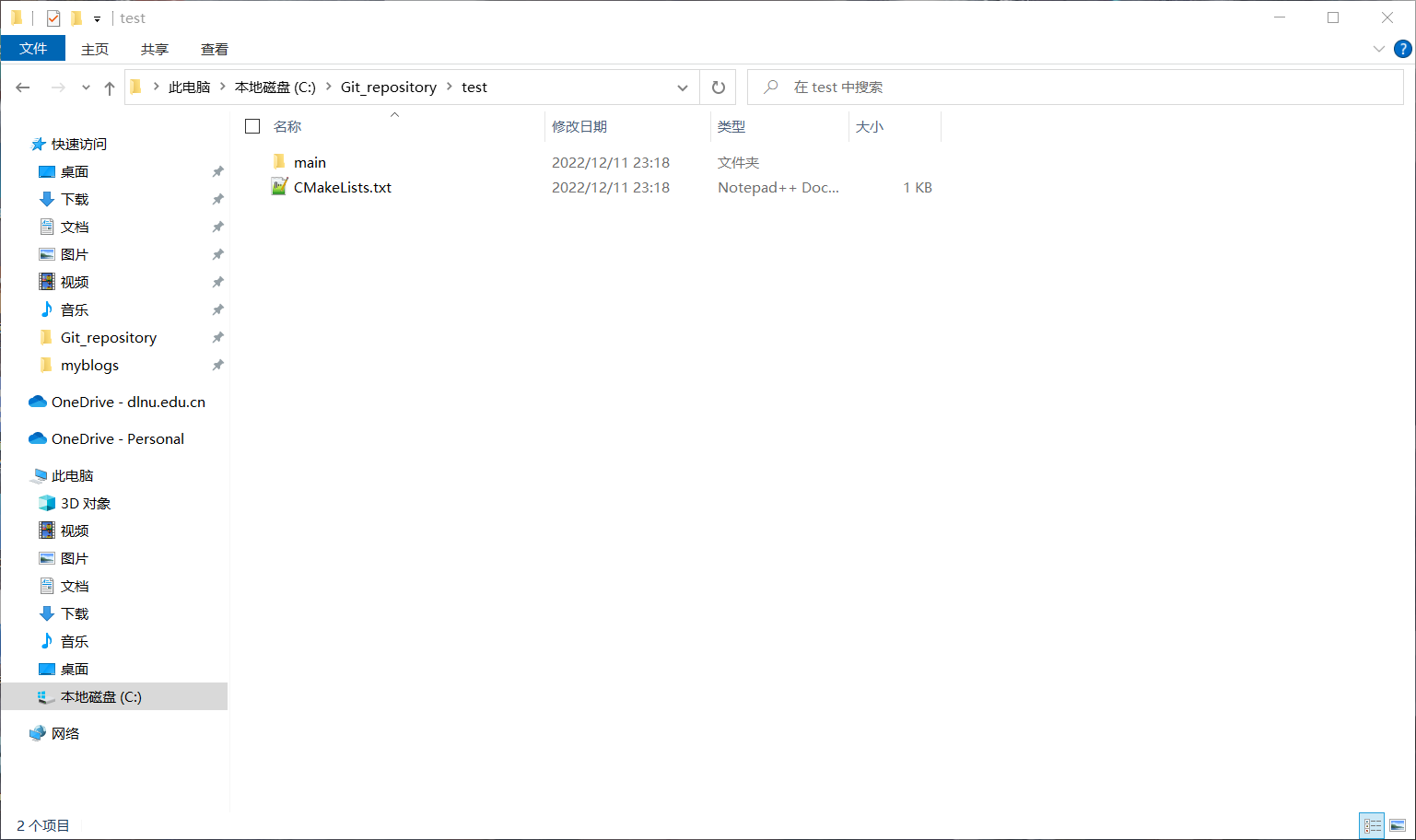
Task: Click the search box for test
Action: click(x=1075, y=87)
